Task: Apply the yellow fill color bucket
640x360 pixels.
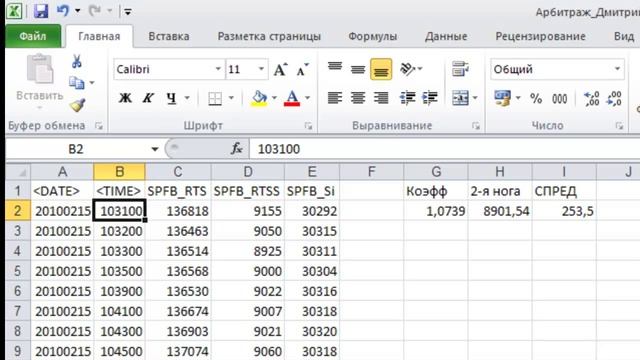Action: click(259, 98)
